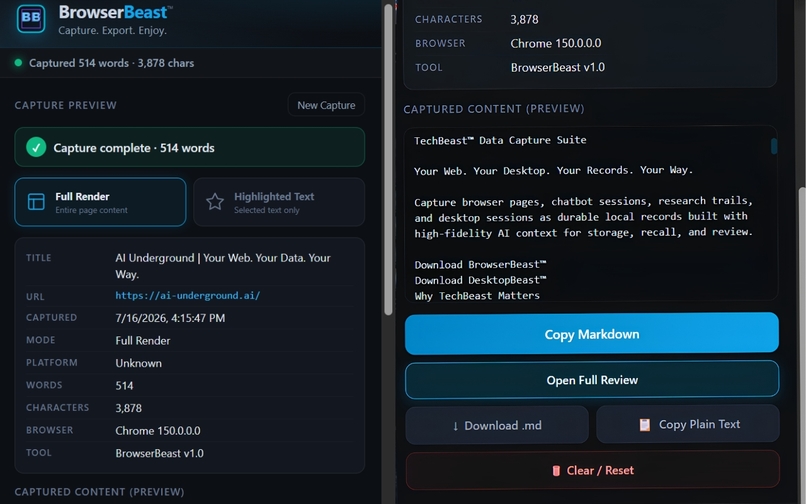
Task: Click the green checkmark capture complete icon
Action: pos(36,148)
